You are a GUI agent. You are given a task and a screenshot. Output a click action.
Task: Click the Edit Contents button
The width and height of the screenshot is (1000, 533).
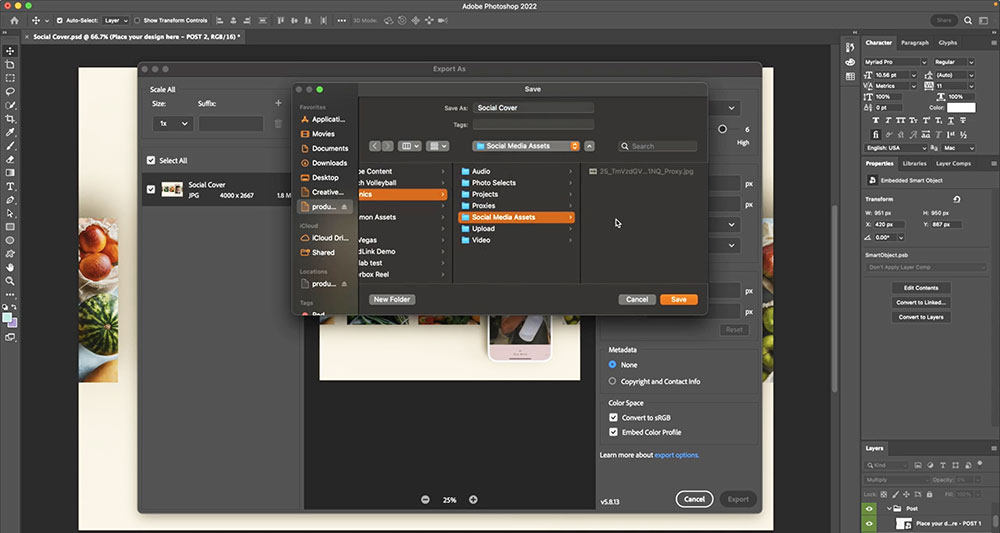point(921,288)
